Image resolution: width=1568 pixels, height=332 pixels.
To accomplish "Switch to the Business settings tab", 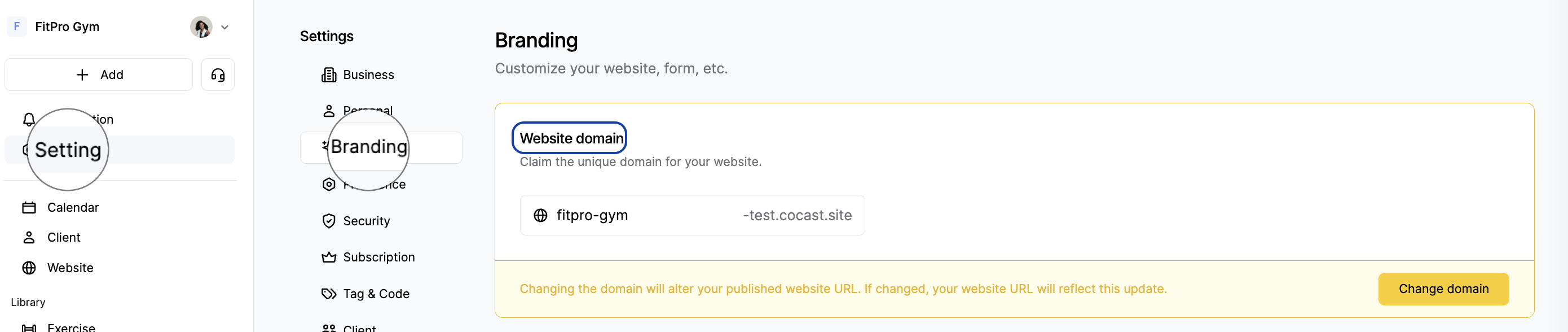I will pos(368,74).
